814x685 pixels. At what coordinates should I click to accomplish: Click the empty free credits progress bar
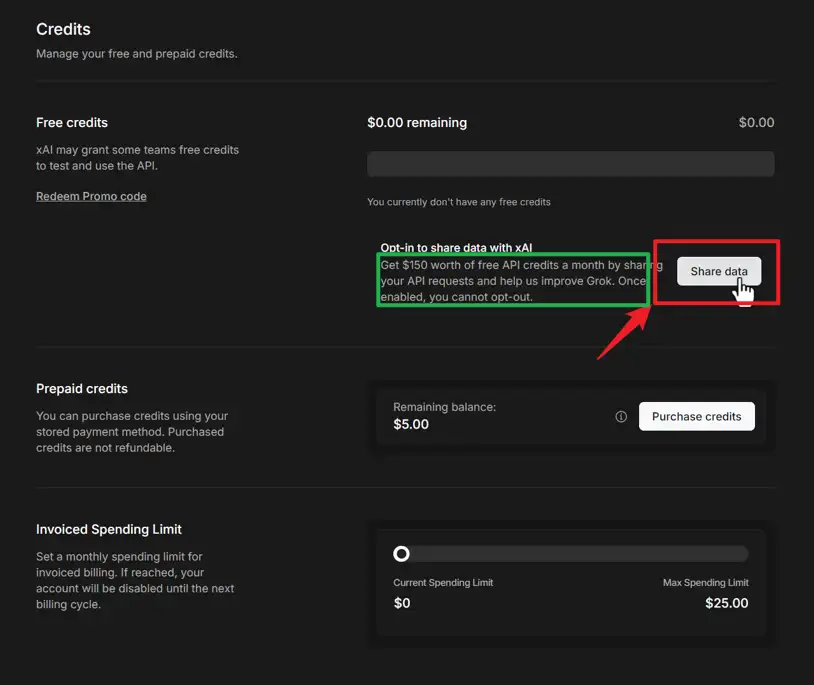tap(570, 164)
